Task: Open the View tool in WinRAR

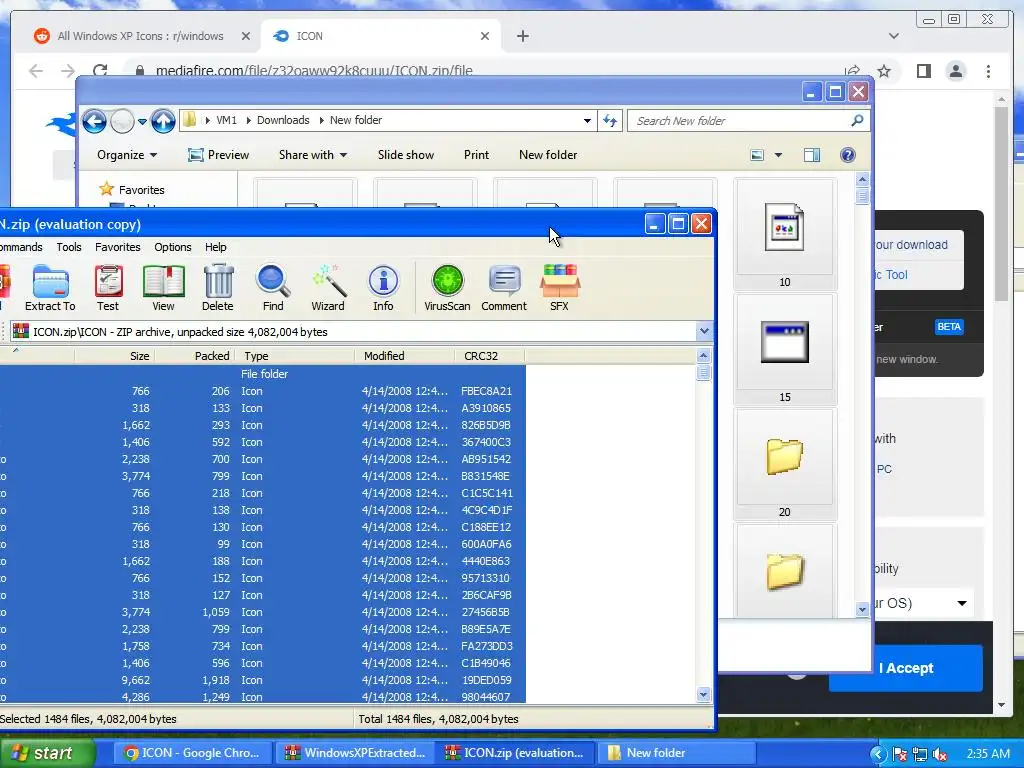Action: tap(163, 287)
